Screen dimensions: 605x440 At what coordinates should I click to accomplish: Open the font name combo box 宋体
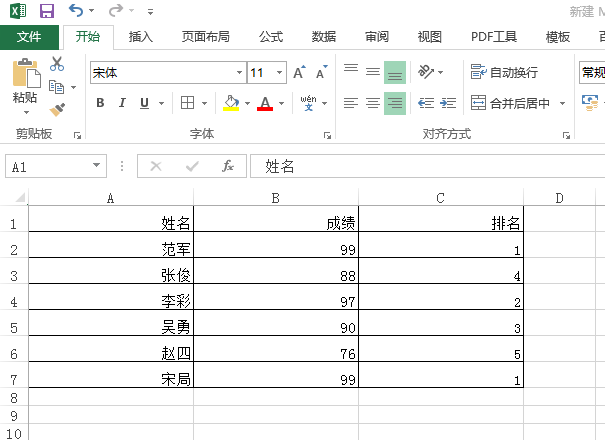click(x=168, y=73)
